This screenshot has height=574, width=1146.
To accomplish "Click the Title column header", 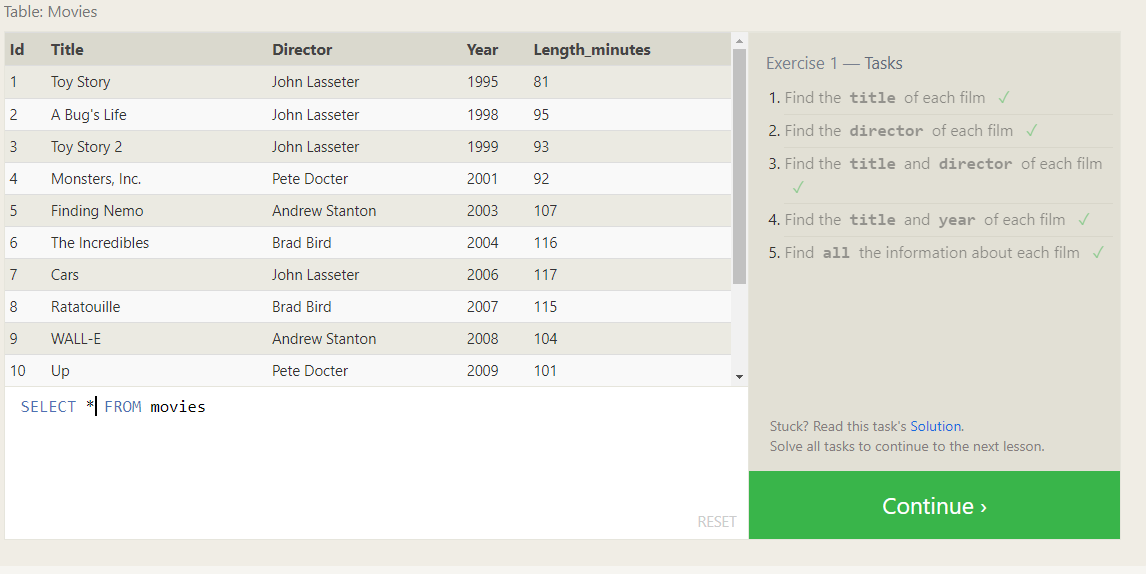I will [x=67, y=50].
